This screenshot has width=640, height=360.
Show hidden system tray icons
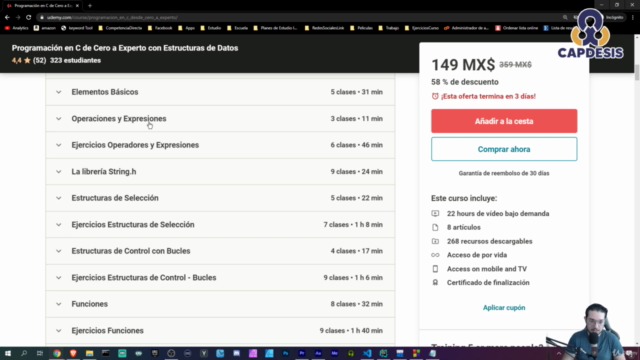[559, 353]
